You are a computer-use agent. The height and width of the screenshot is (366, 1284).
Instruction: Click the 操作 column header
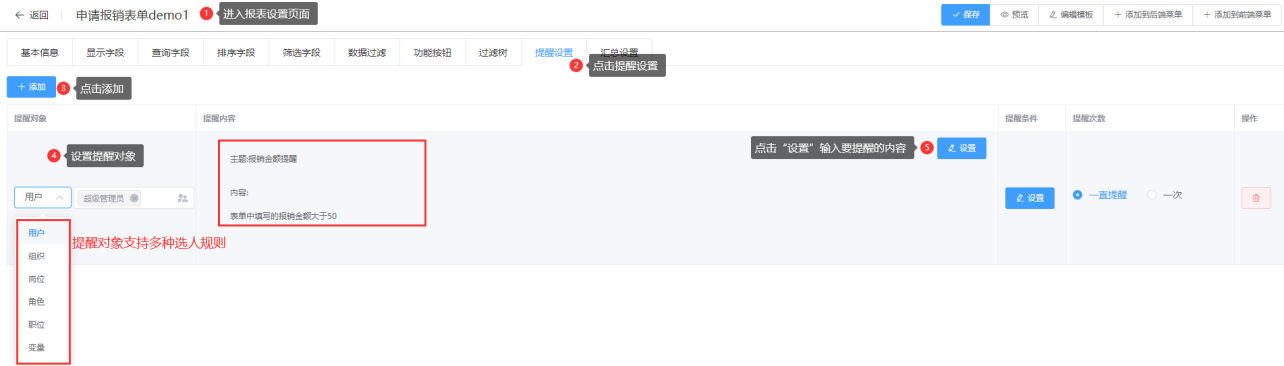pos(1249,118)
